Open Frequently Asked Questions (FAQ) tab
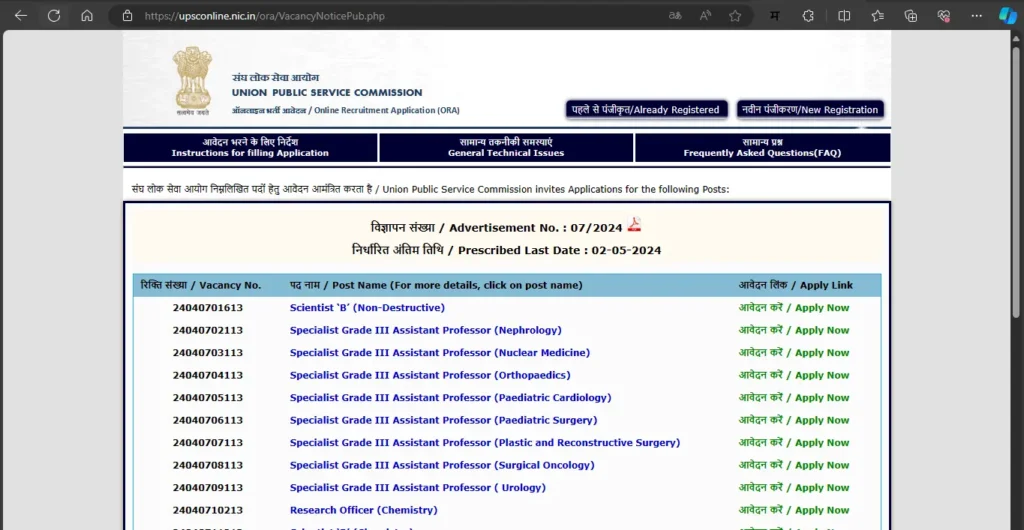 pyautogui.click(x=762, y=148)
